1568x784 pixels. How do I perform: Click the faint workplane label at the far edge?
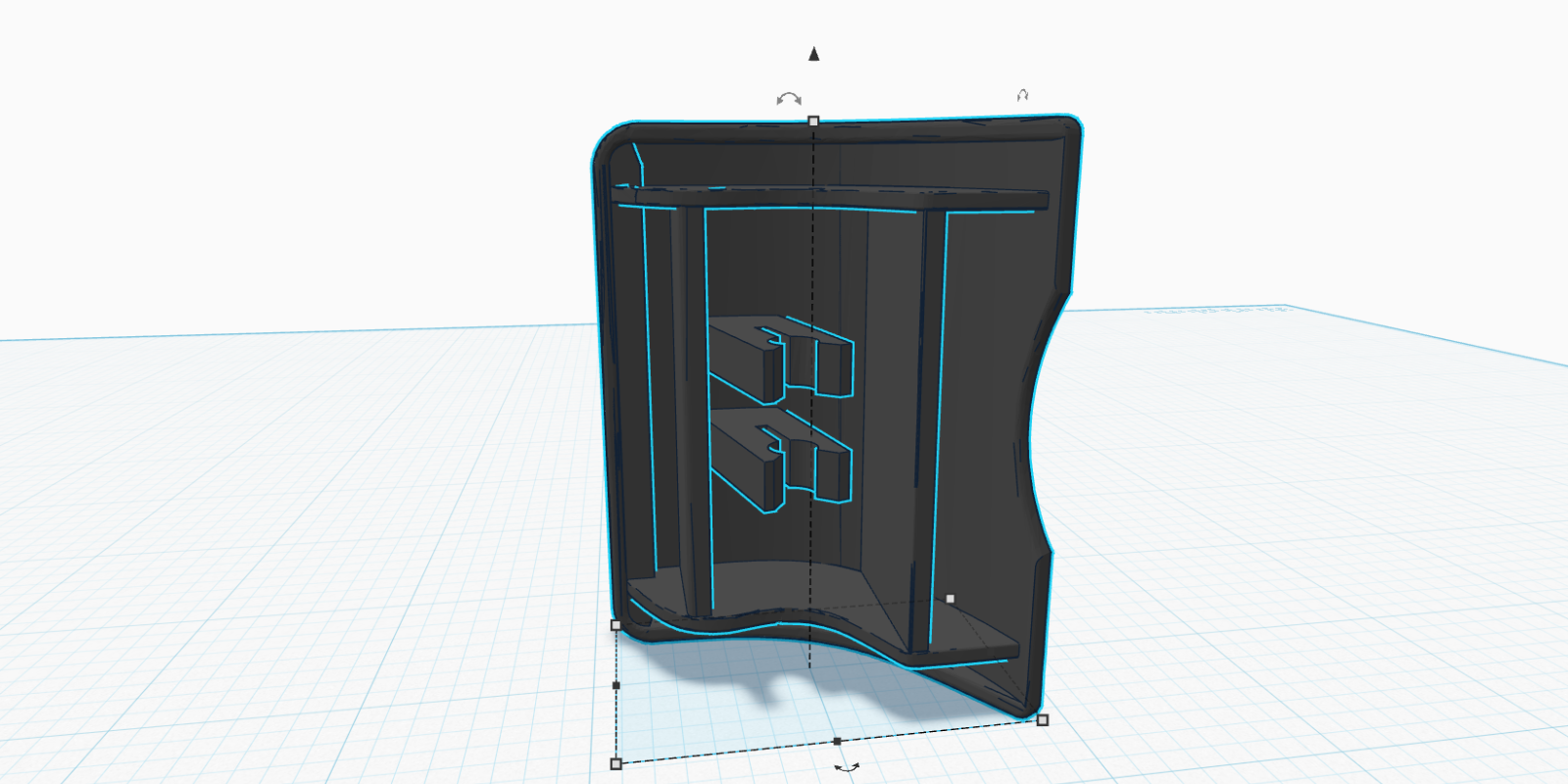[1217, 311]
